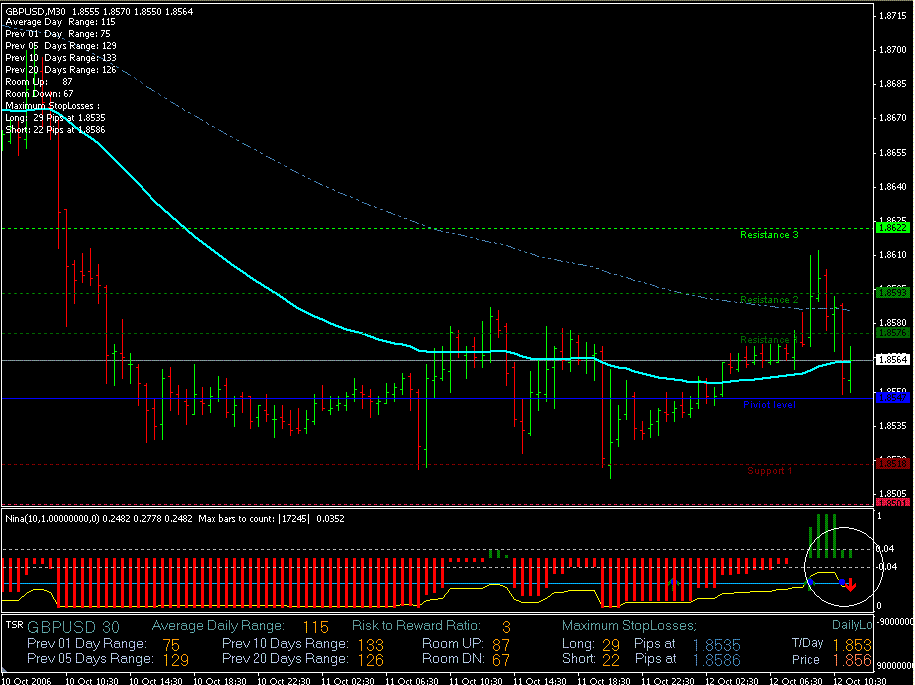
Task: Click the 1.8593 Resistance 2 price tag
Action: [x=891, y=293]
